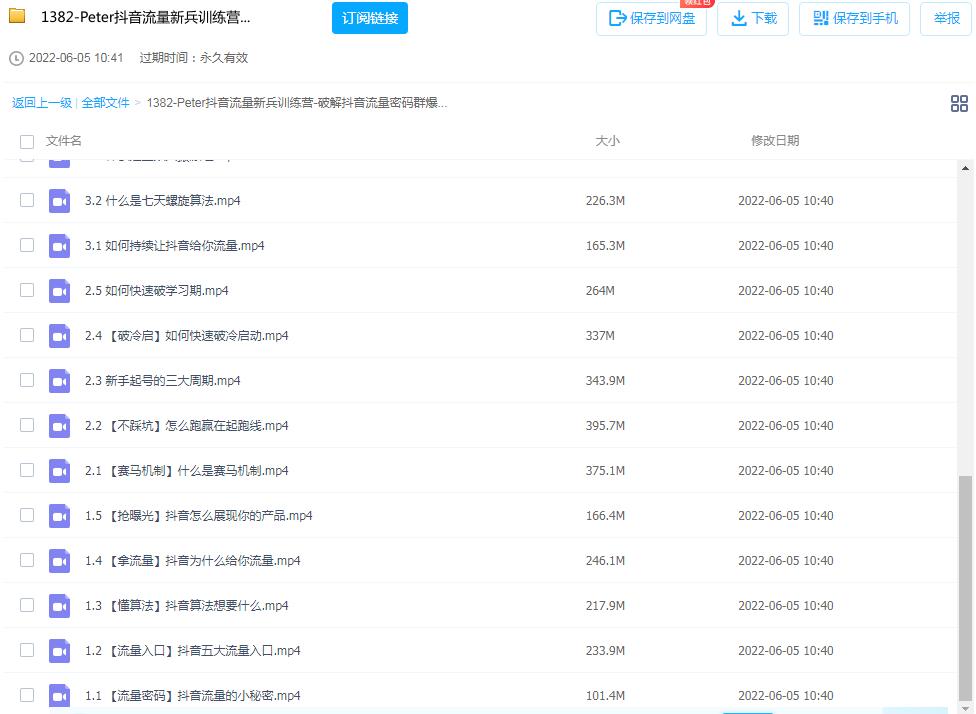This screenshot has height=714, width=976.
Task: Open file 2.4 【破冷启】如何快速破冷启动.mp4
Action: coord(186,336)
